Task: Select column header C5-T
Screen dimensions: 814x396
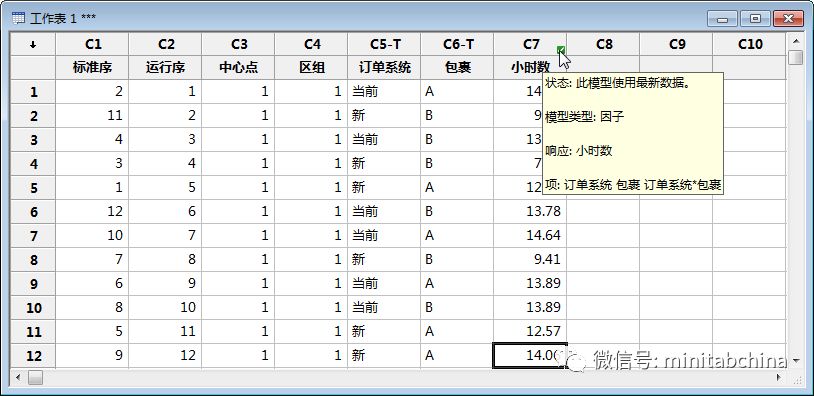Action: [x=385, y=45]
